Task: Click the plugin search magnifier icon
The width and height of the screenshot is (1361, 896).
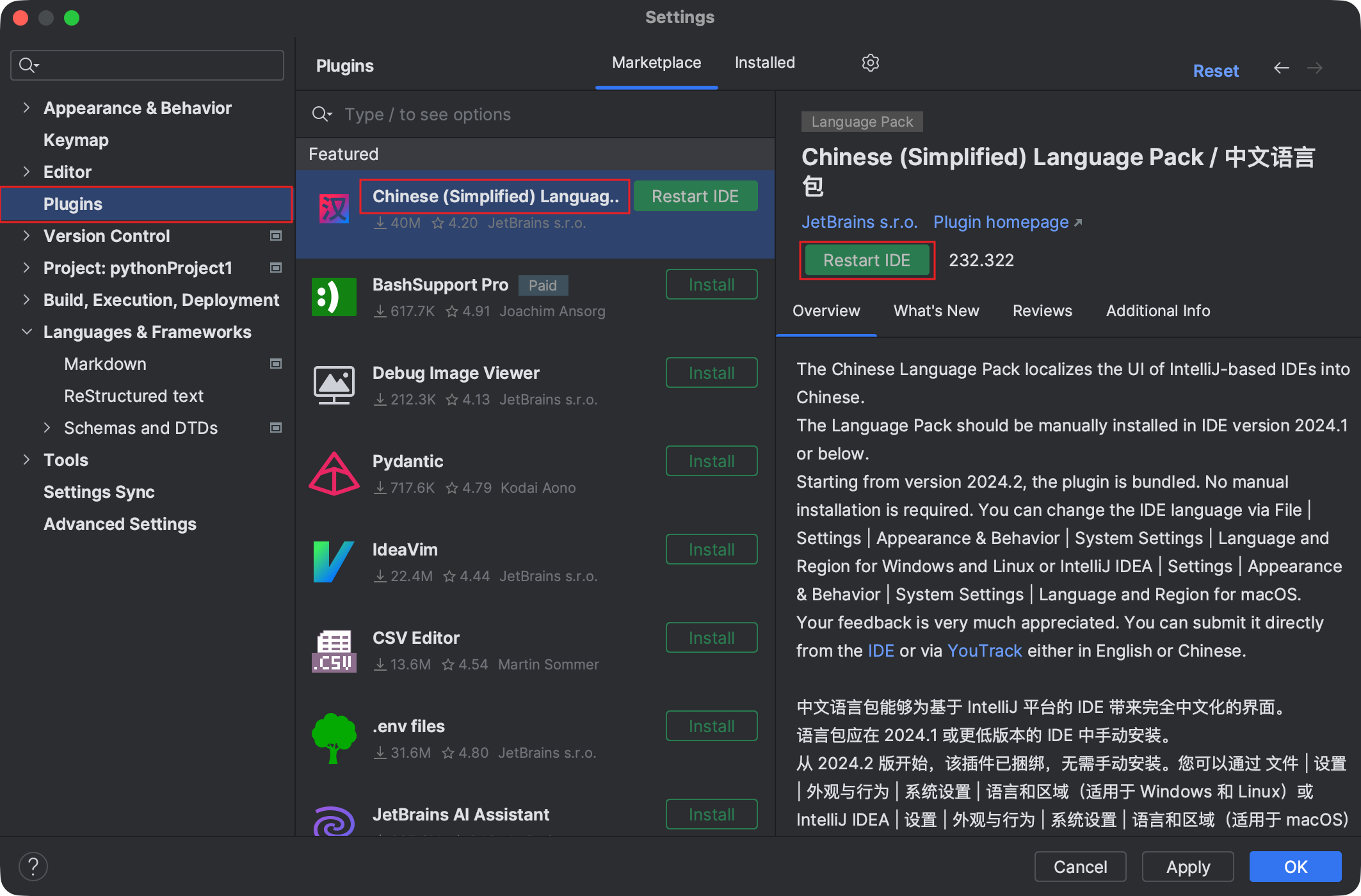Action: 321,115
